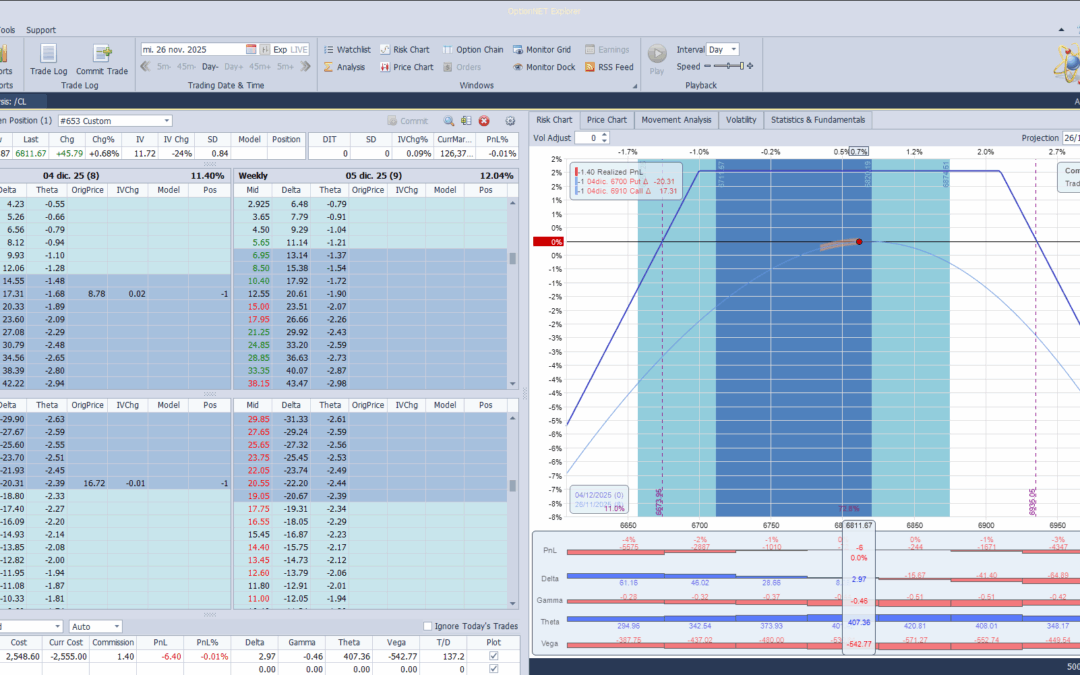Screen dimensions: 1080x675
Task: Open the position settings gear
Action: click(510, 121)
